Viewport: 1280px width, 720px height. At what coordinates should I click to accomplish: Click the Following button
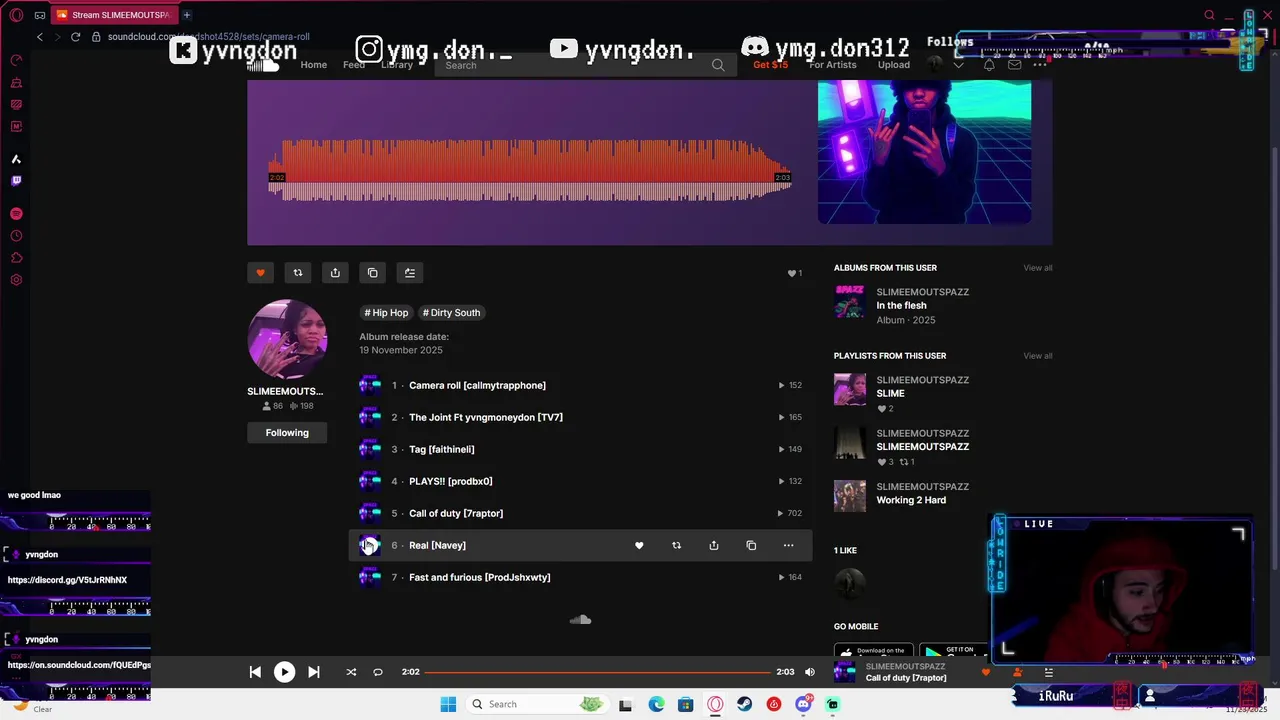click(287, 433)
